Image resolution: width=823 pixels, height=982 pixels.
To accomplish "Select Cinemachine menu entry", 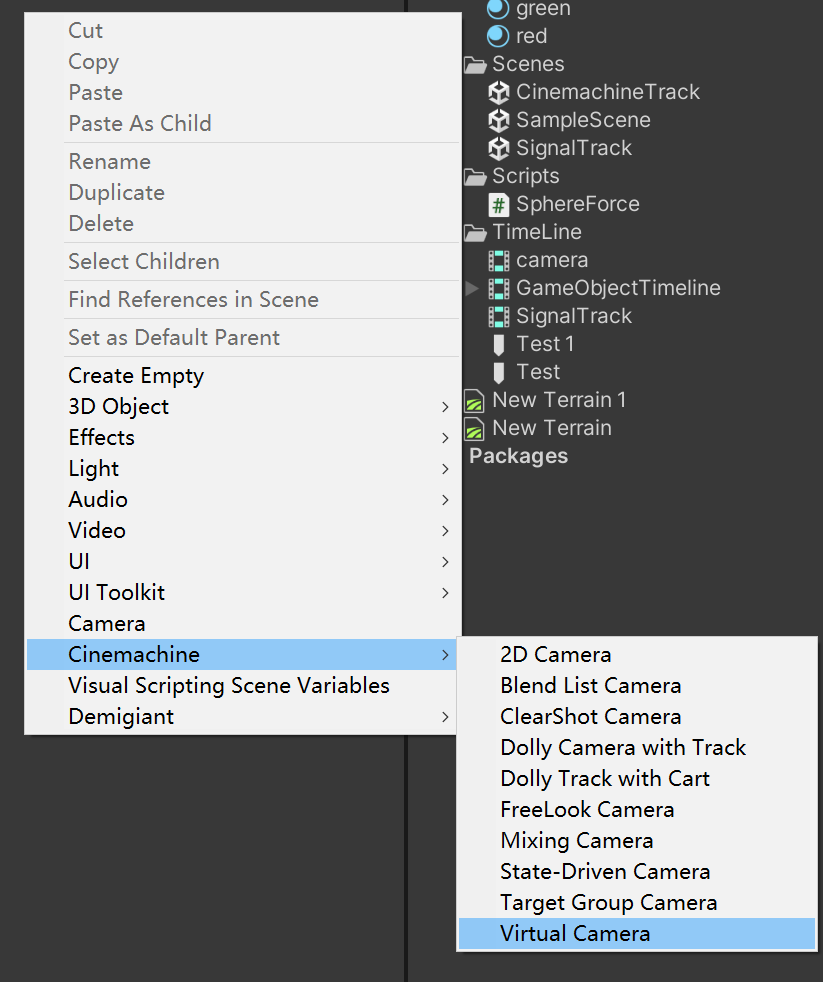I will click(243, 654).
